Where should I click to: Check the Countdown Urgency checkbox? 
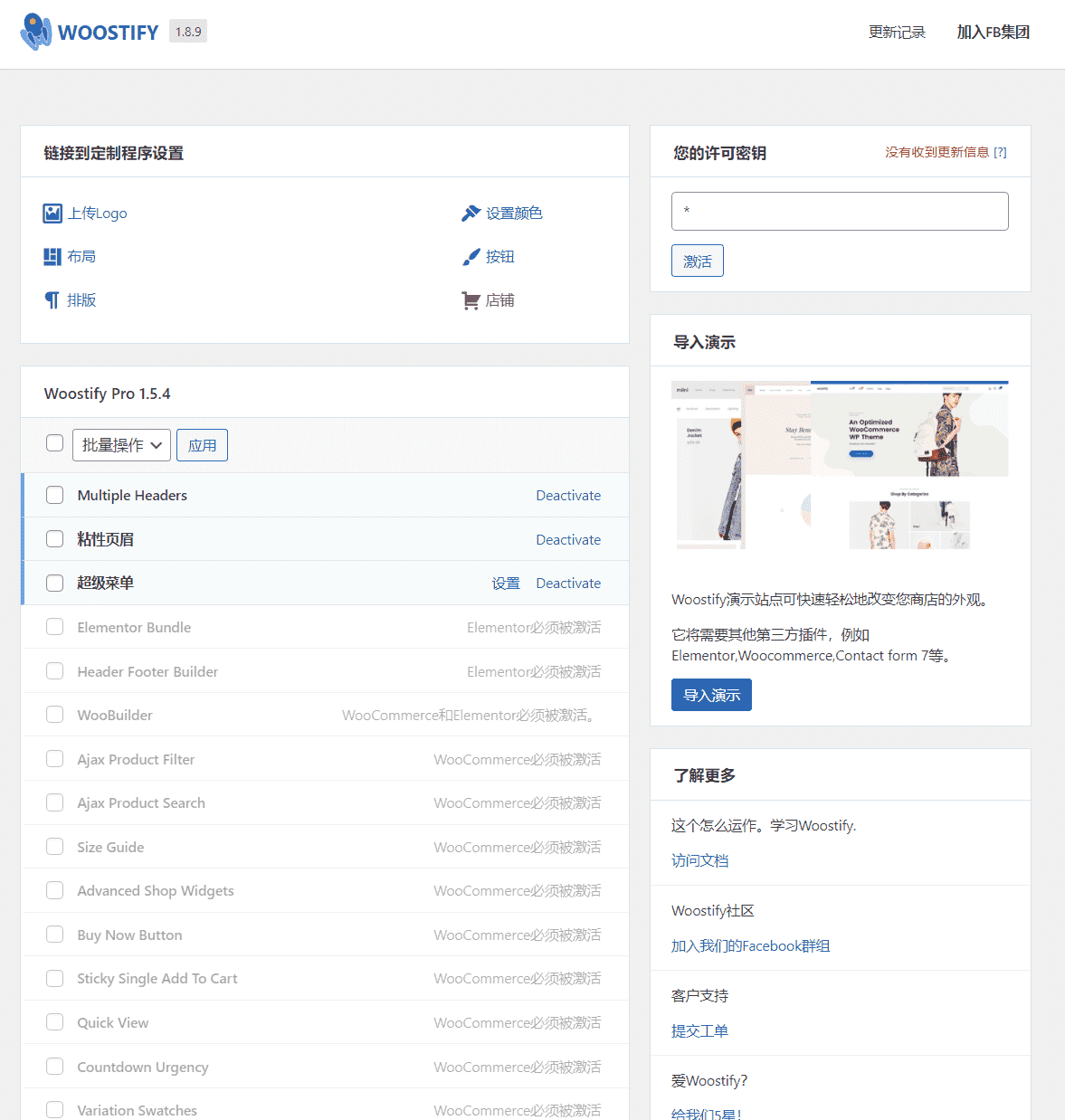point(55,1067)
